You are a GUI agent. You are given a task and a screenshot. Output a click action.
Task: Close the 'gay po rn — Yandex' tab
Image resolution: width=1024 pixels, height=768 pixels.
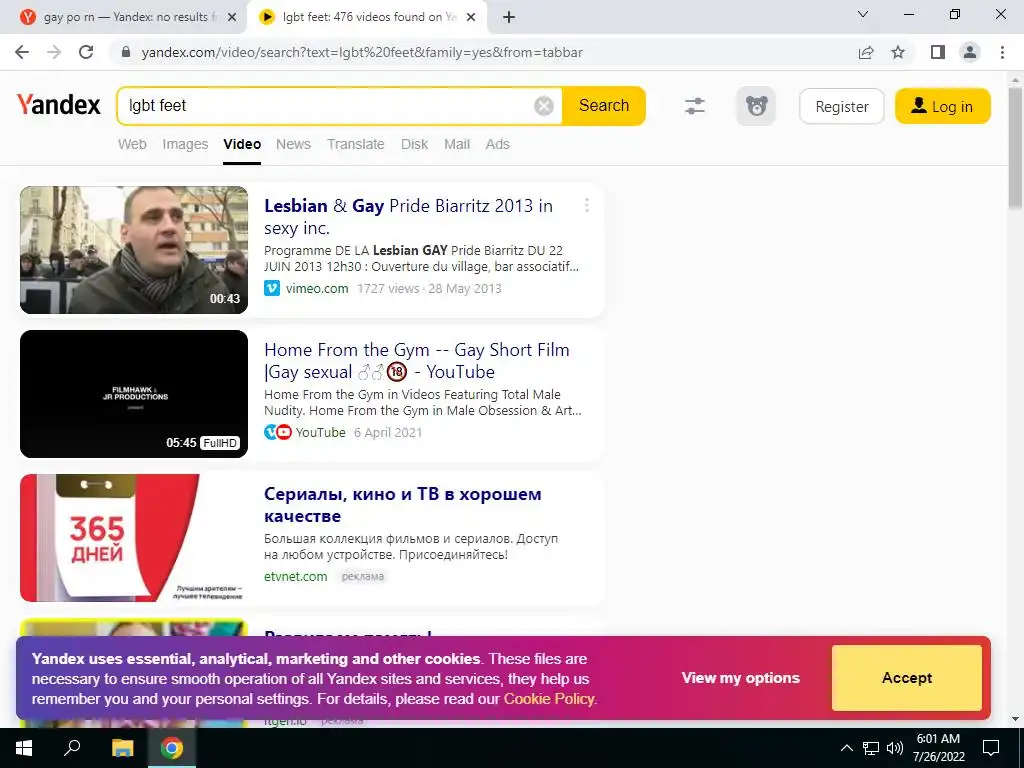(x=232, y=17)
